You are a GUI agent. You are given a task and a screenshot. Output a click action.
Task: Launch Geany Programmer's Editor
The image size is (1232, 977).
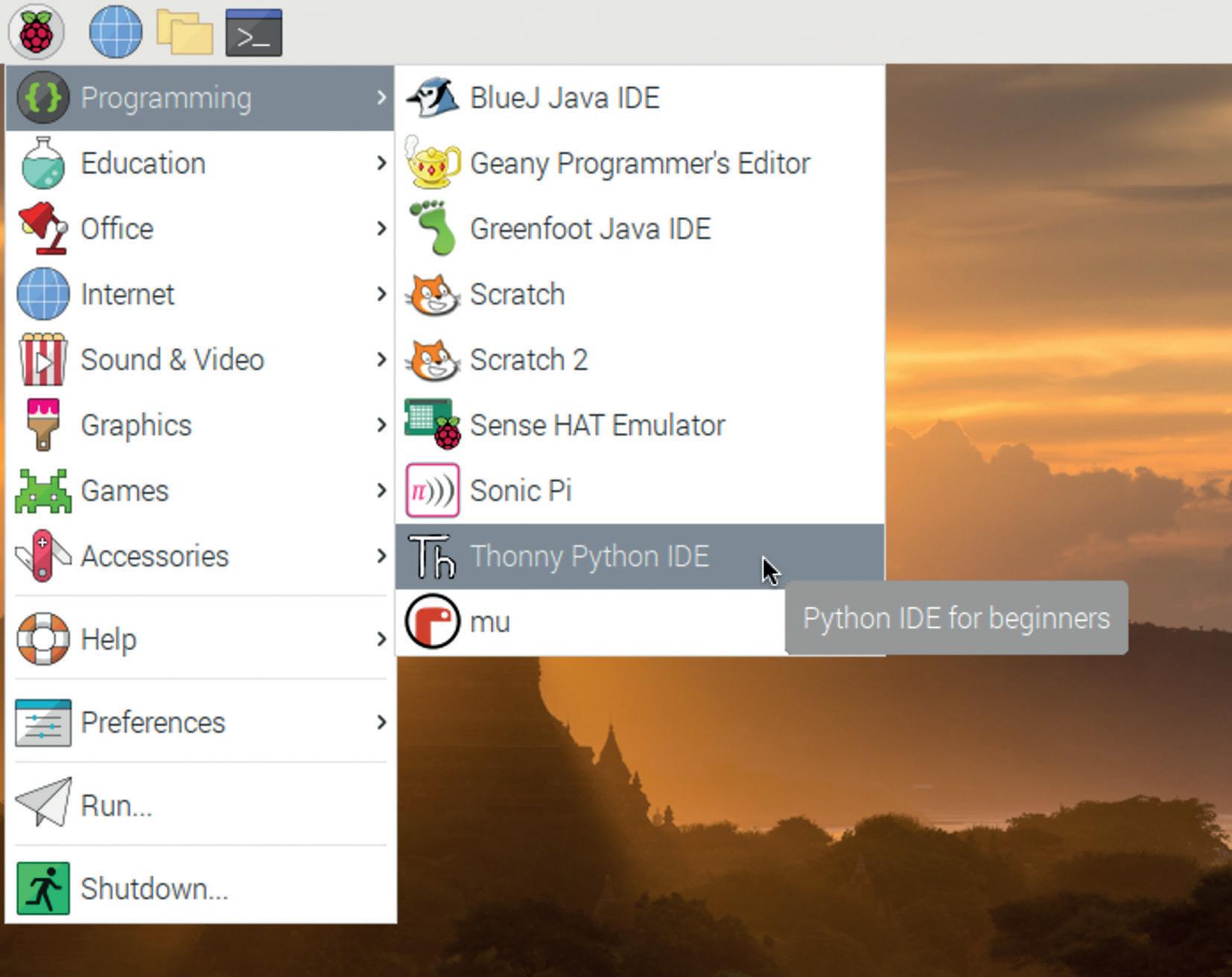(x=640, y=163)
